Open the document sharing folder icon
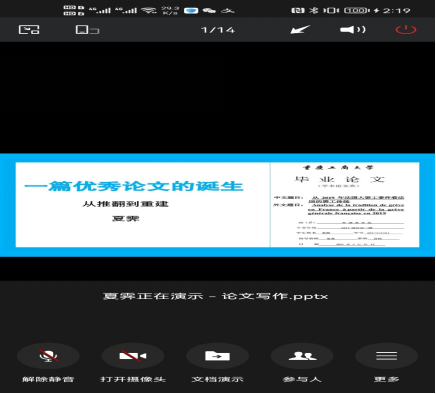This screenshot has width=436, height=394. (217, 356)
